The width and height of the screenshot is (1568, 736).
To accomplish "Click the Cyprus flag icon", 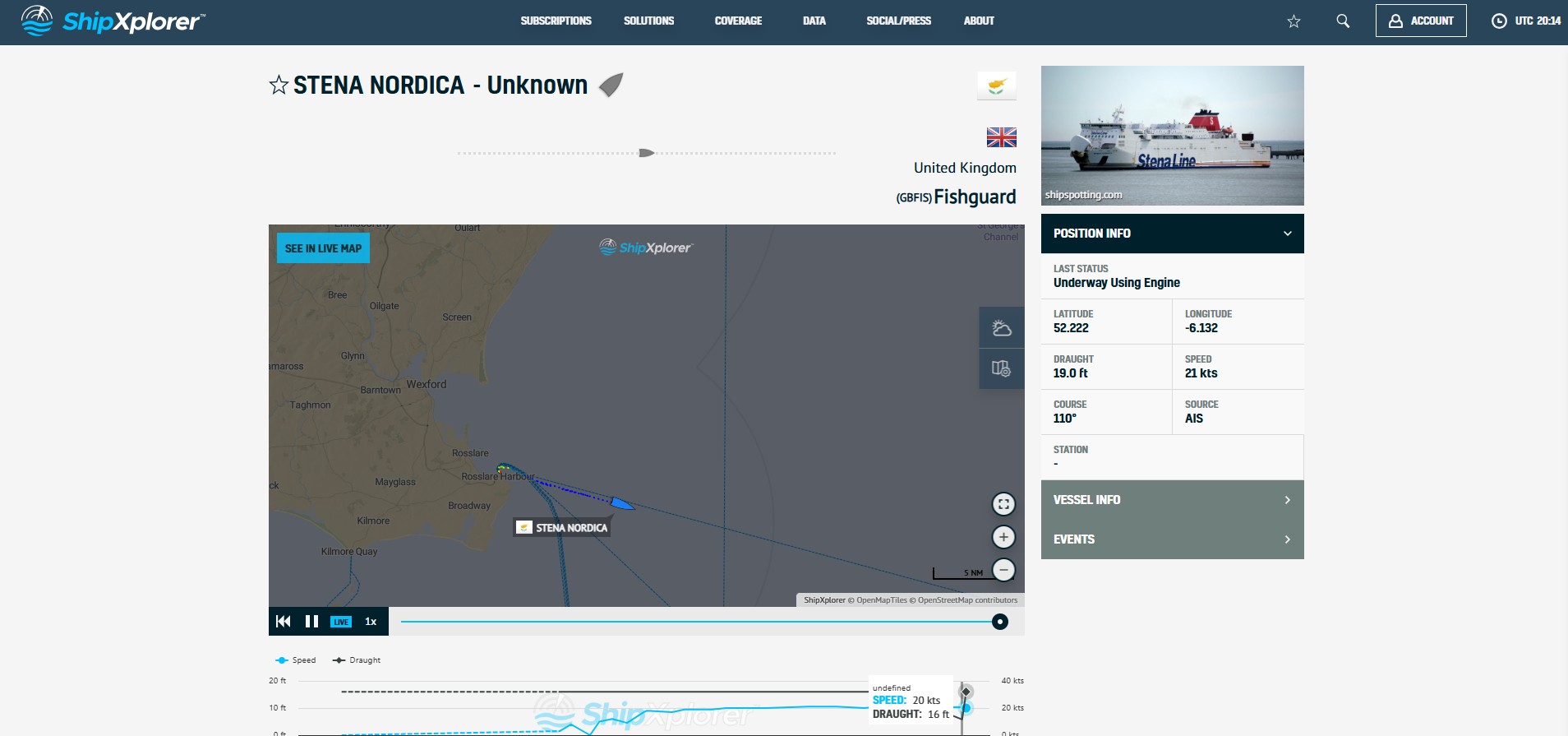I will click(x=996, y=86).
